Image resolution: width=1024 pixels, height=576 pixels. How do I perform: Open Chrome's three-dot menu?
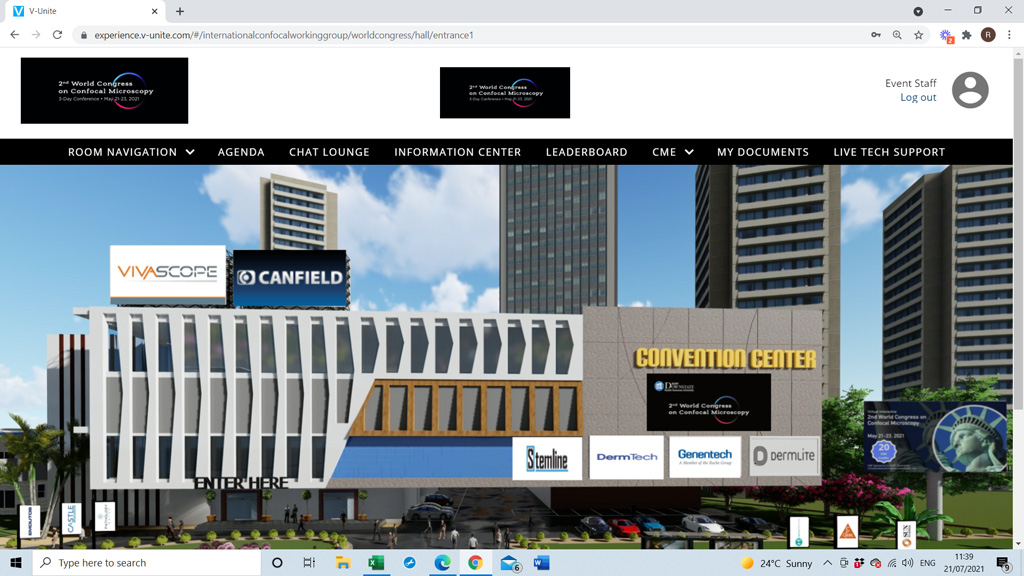tap(1009, 35)
